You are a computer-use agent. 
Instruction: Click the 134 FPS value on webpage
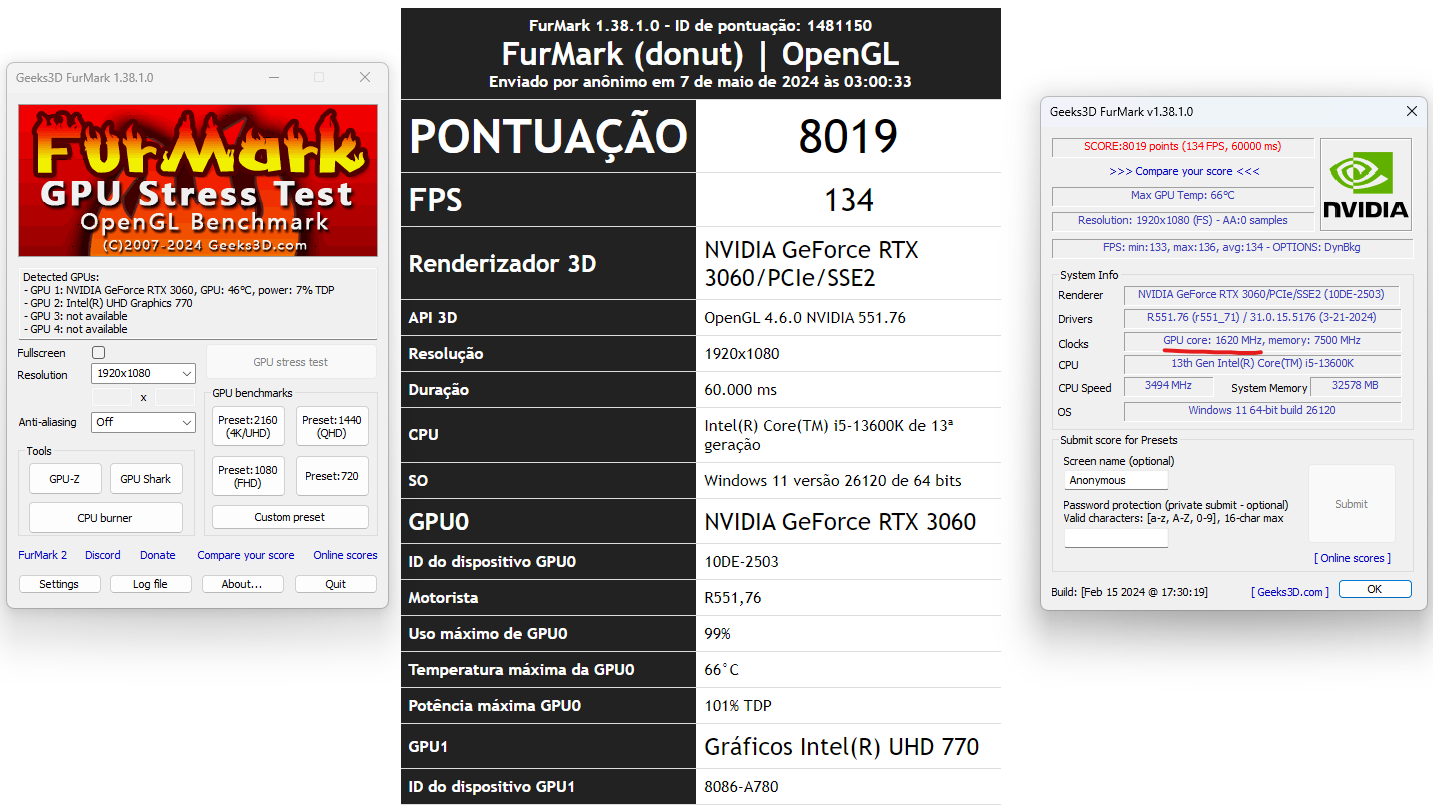pyautogui.click(x=849, y=200)
